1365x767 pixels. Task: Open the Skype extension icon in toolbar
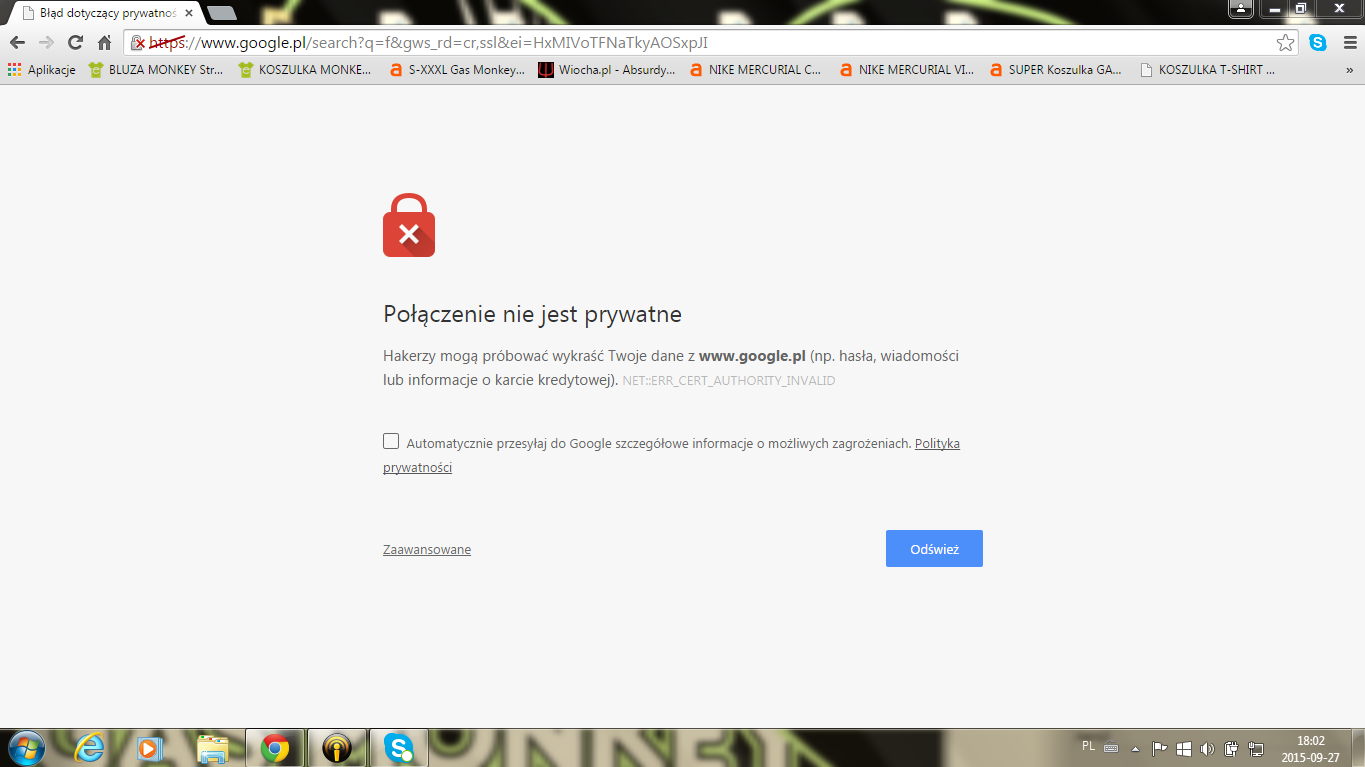click(1318, 43)
